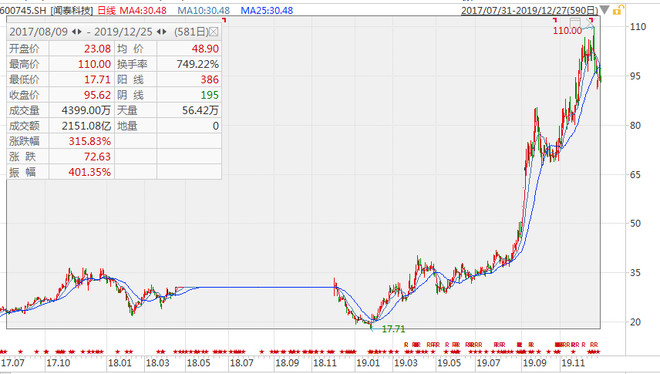Step end date 2019/12/25 backward
Viewport: 660px width, 374px height.
(x=159, y=32)
